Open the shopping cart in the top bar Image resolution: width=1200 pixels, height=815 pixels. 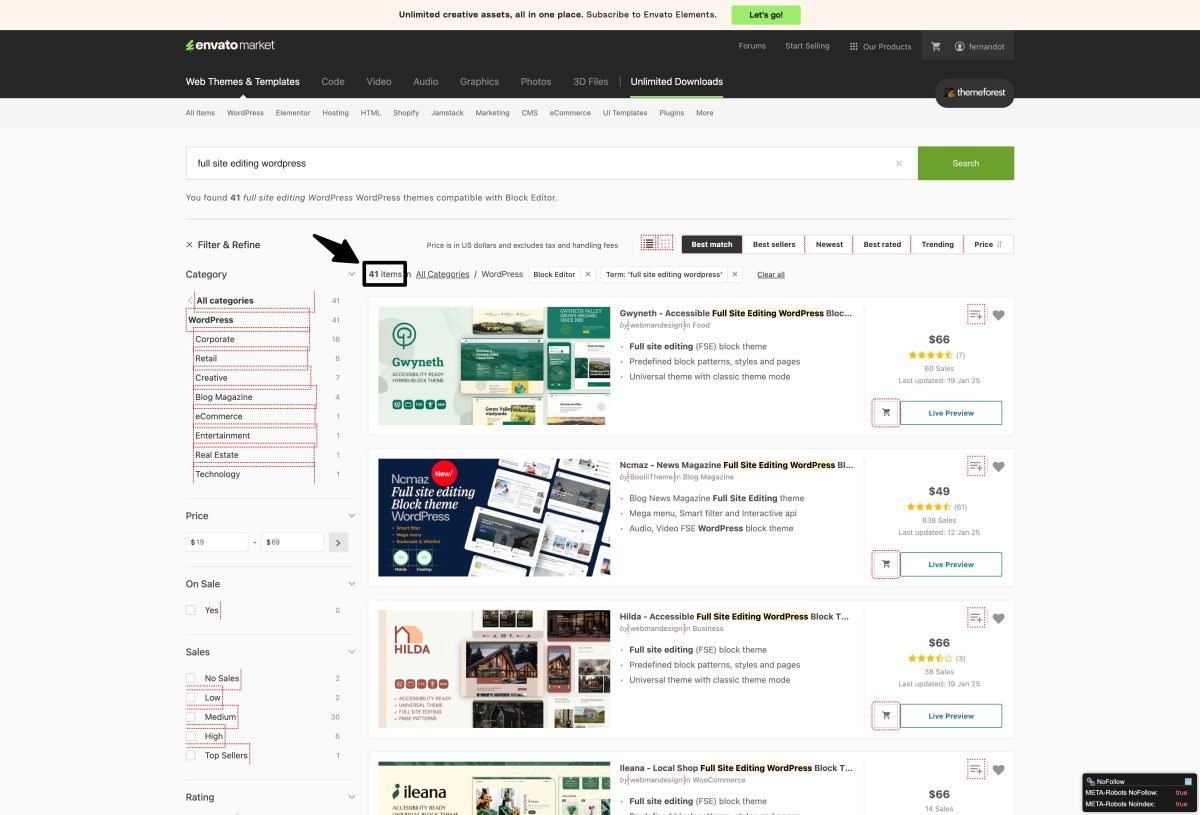click(x=936, y=45)
